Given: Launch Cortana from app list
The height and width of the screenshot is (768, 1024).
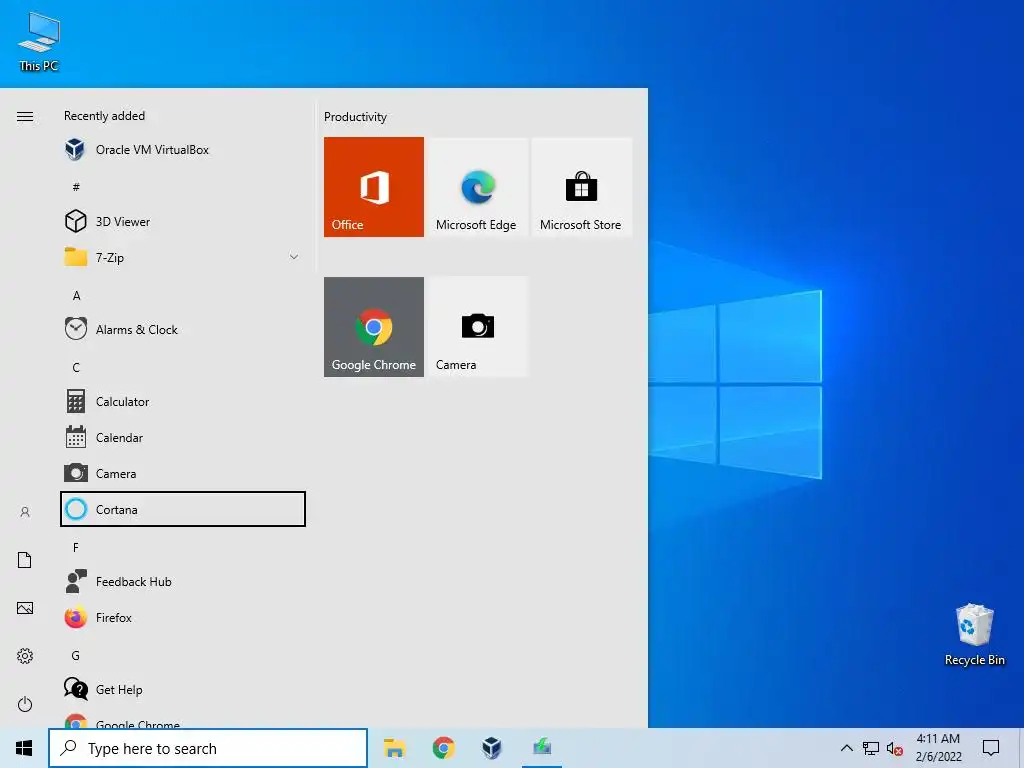Looking at the screenshot, I should point(183,509).
